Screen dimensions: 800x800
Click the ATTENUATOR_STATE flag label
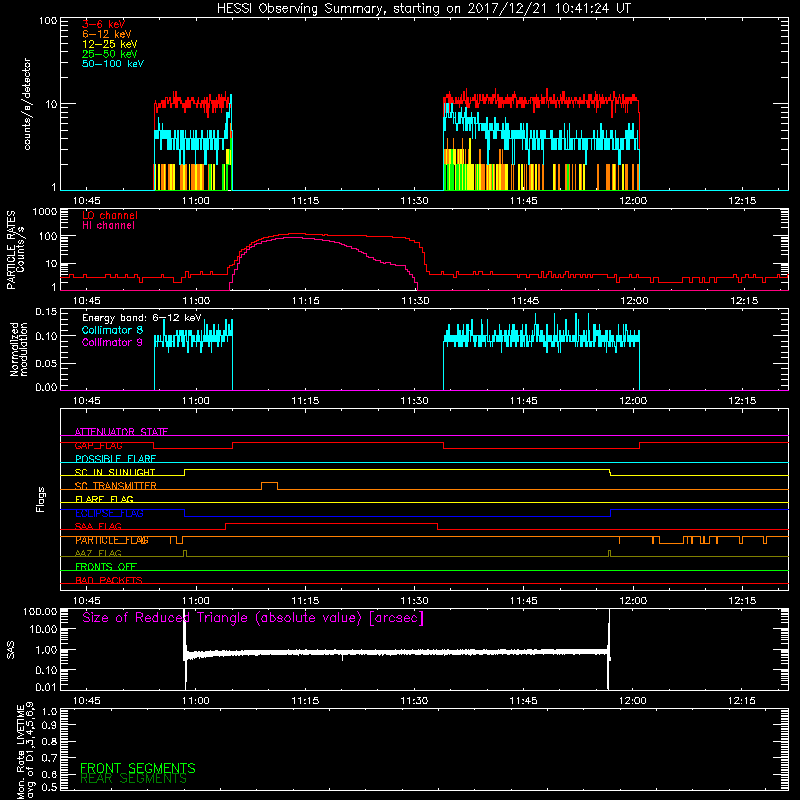coord(121,432)
